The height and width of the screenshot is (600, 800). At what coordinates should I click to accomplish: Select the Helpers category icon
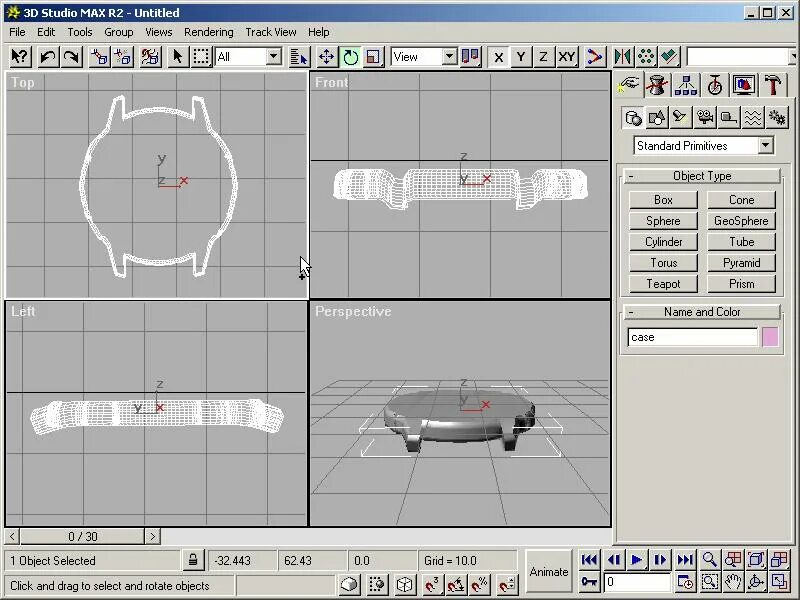729,118
